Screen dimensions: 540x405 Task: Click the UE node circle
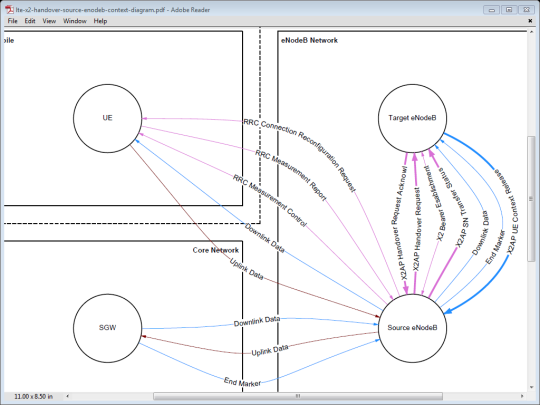107,118
